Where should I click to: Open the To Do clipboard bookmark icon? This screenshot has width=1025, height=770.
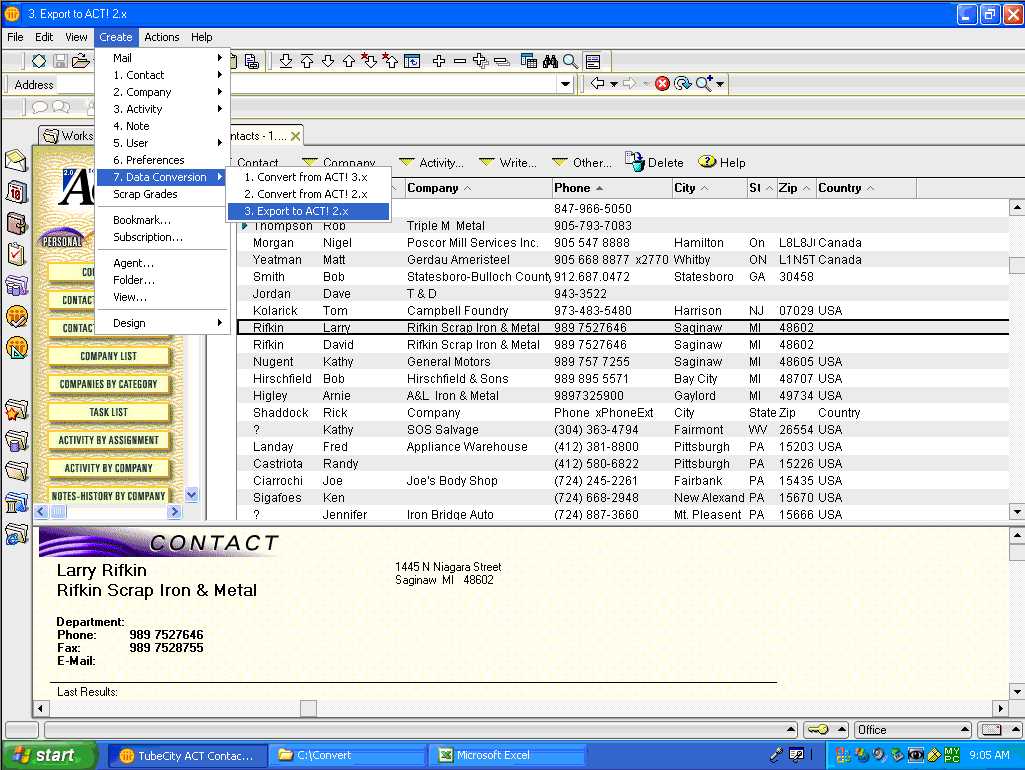coord(16,254)
